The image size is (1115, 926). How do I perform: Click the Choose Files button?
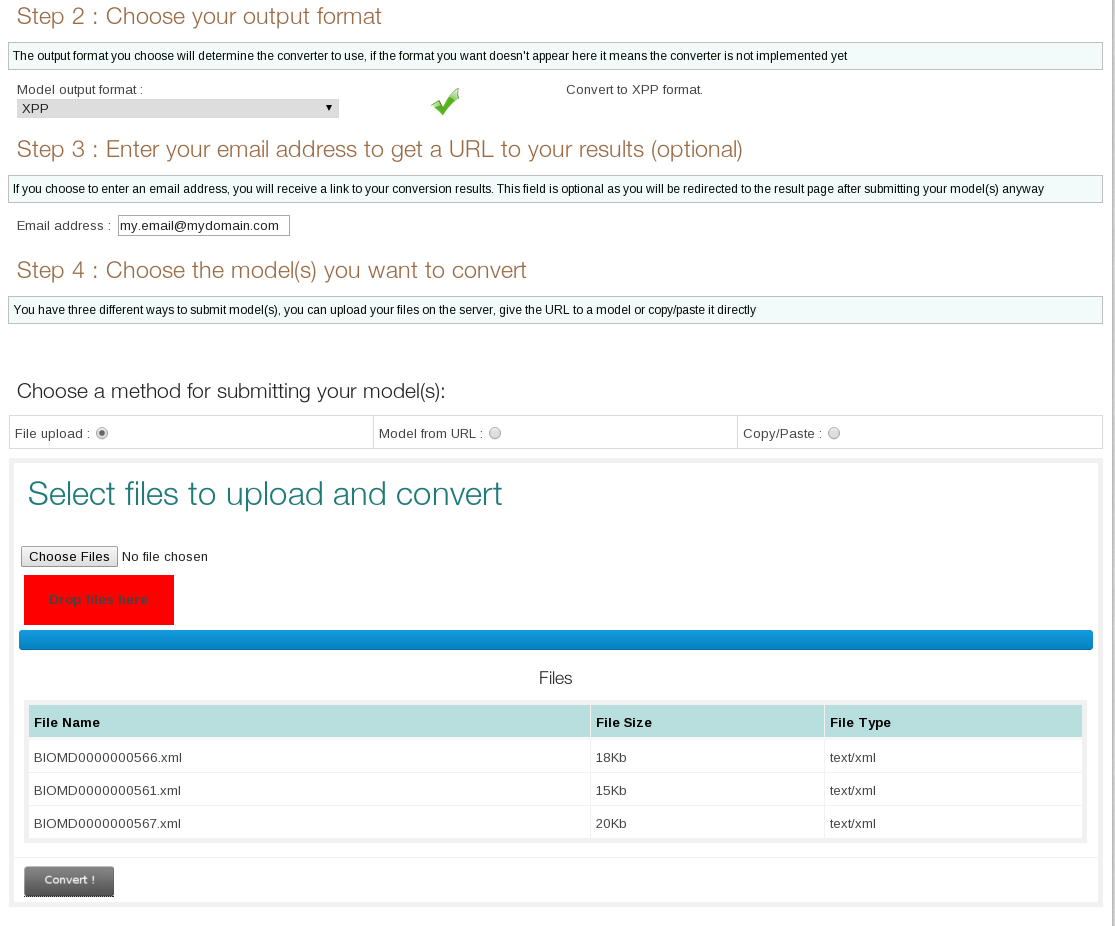(x=68, y=556)
